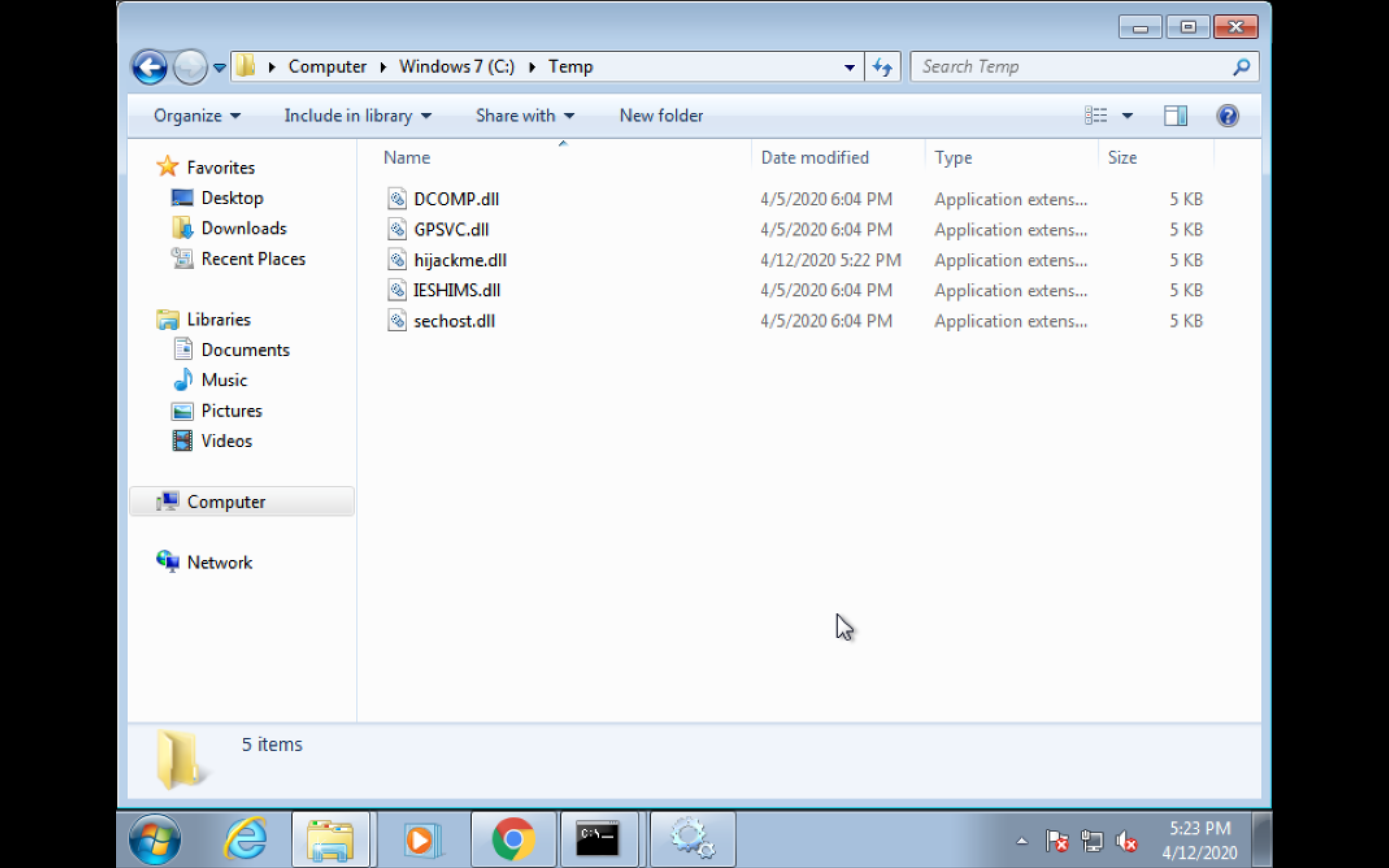Select Downloads in Favorites

(244, 228)
